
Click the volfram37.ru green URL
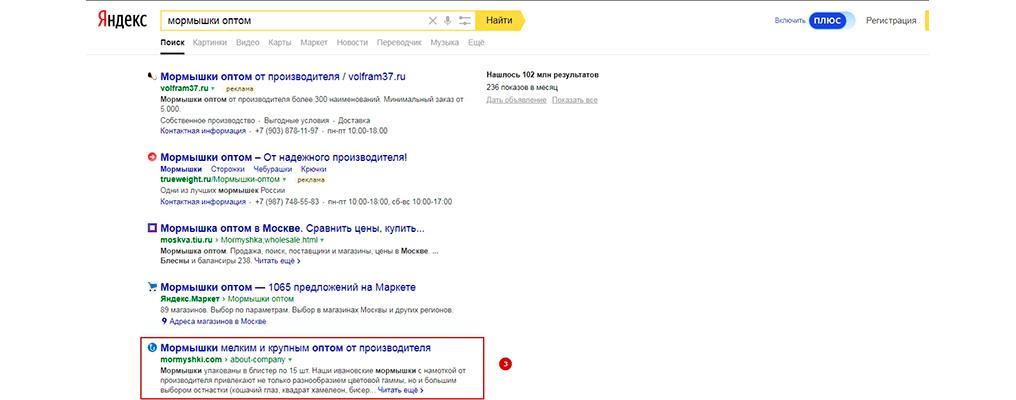[x=184, y=88]
